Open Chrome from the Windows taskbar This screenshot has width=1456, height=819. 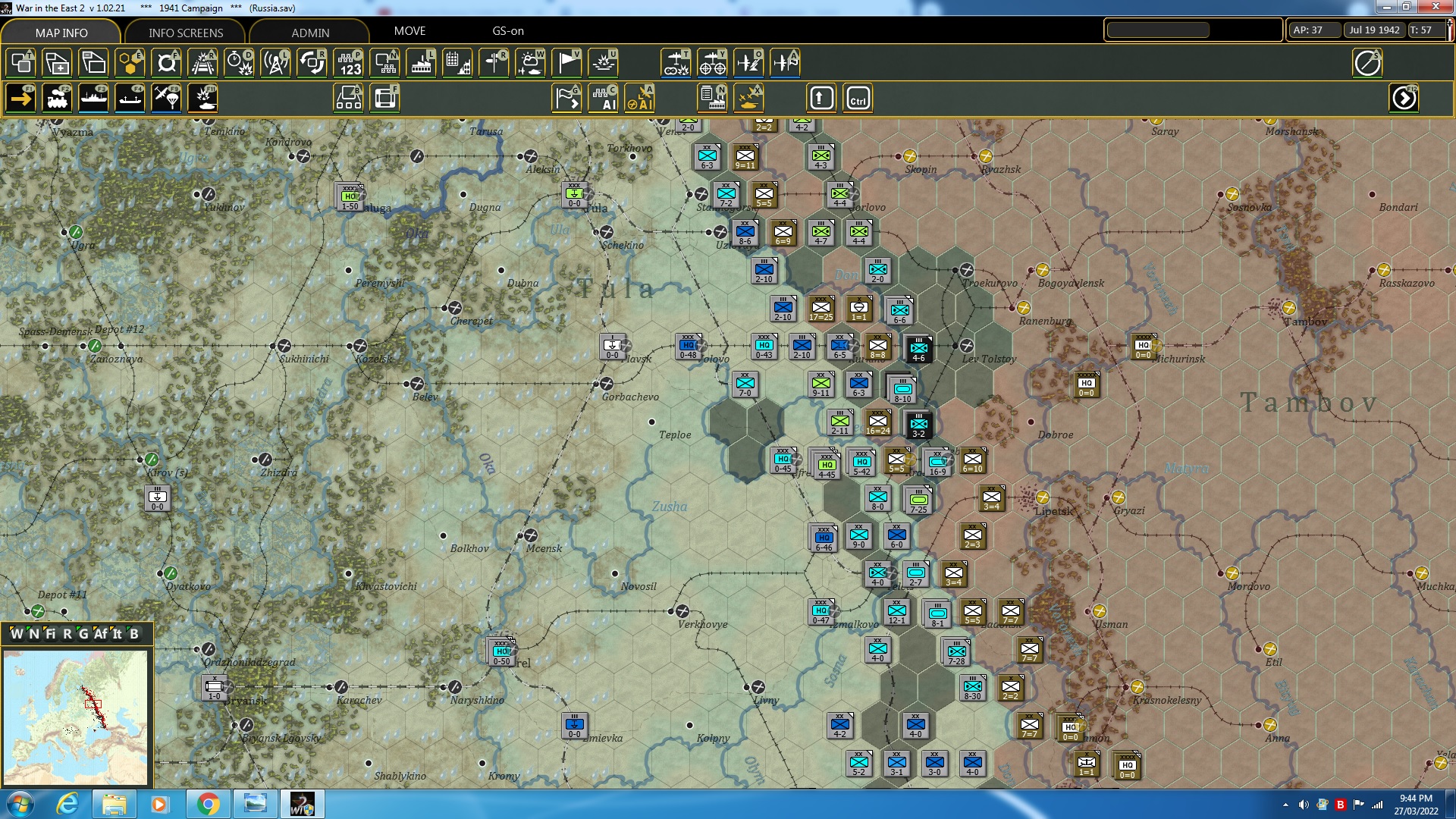click(208, 804)
